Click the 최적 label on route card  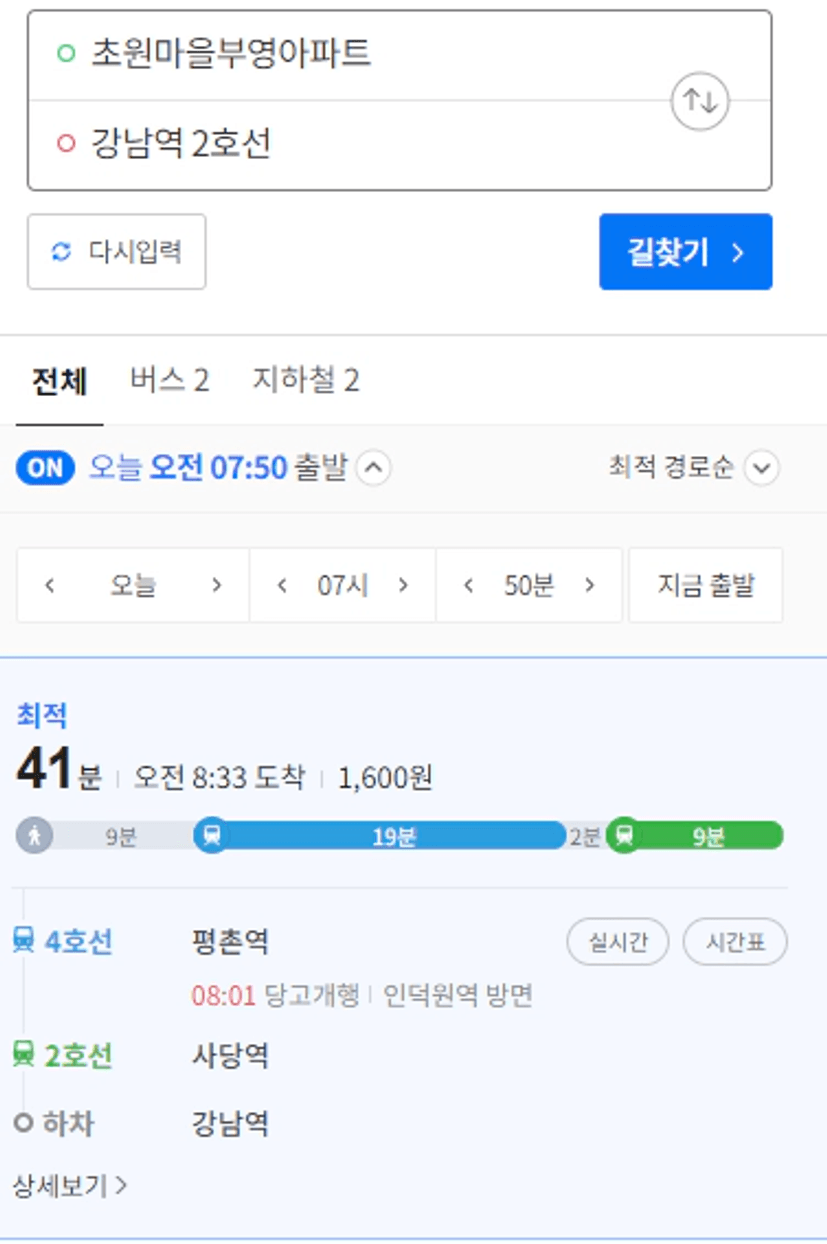[41, 716]
